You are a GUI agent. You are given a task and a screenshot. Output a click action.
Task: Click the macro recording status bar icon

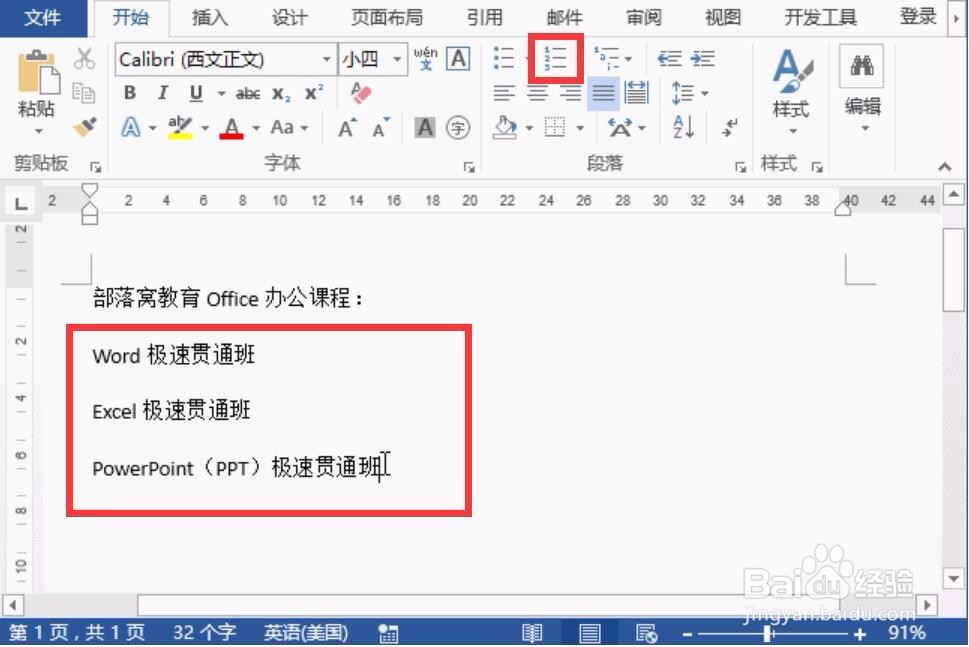[388, 633]
